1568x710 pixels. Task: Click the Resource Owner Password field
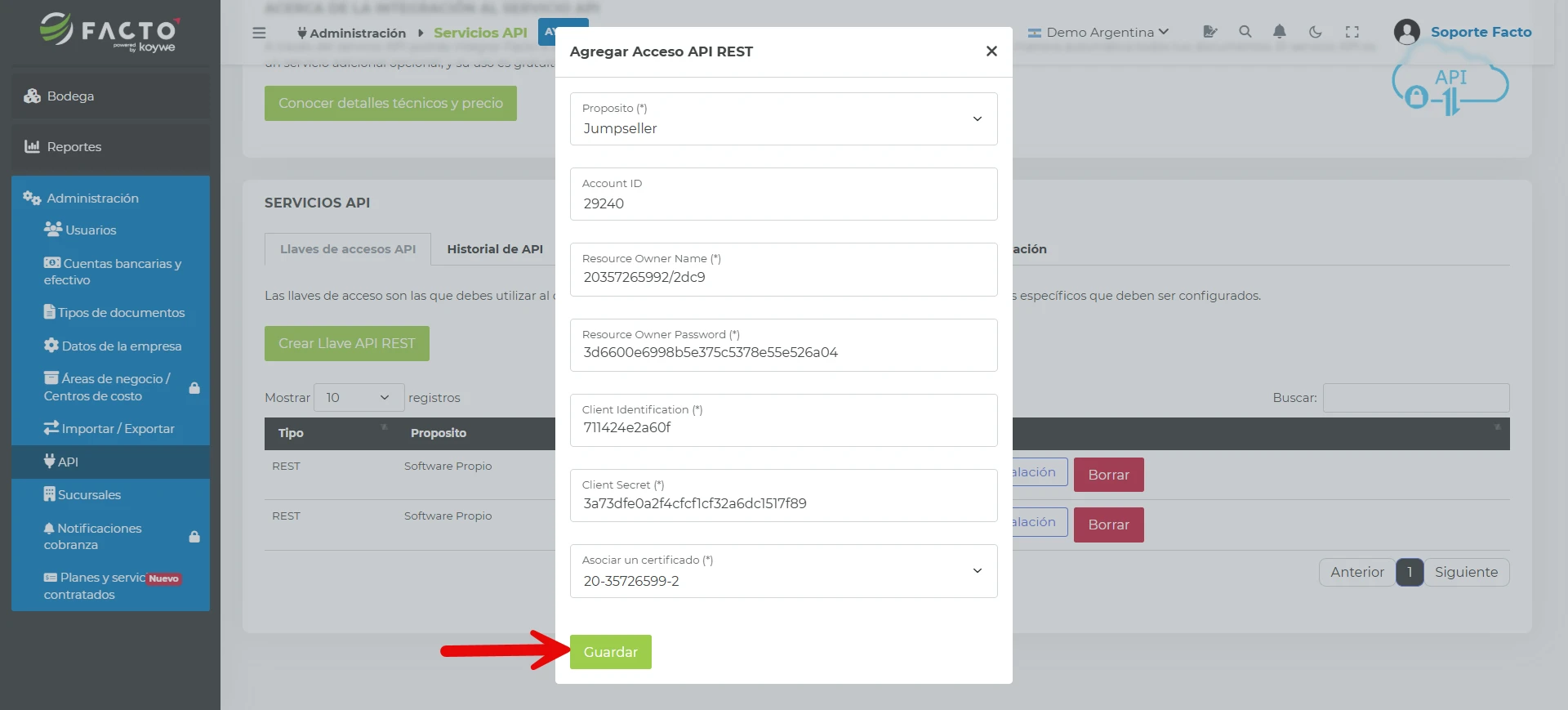783,345
